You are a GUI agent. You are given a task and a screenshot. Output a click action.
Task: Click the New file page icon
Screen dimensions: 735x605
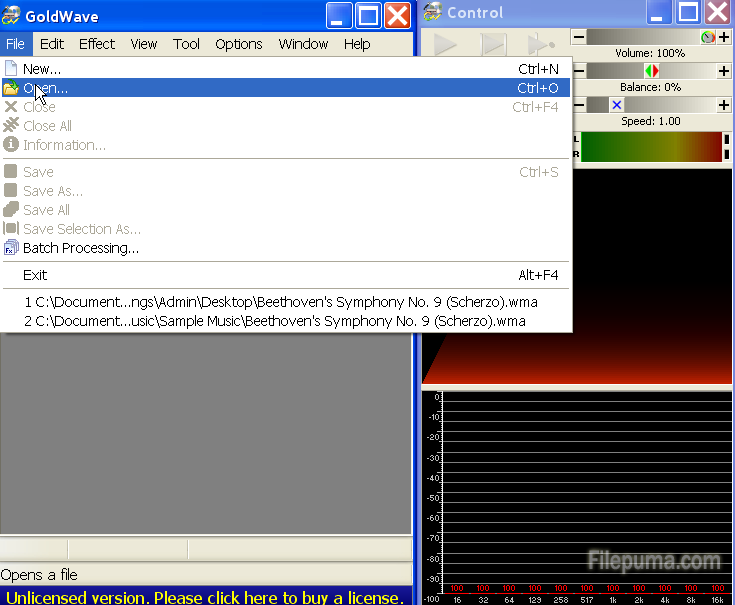11,69
